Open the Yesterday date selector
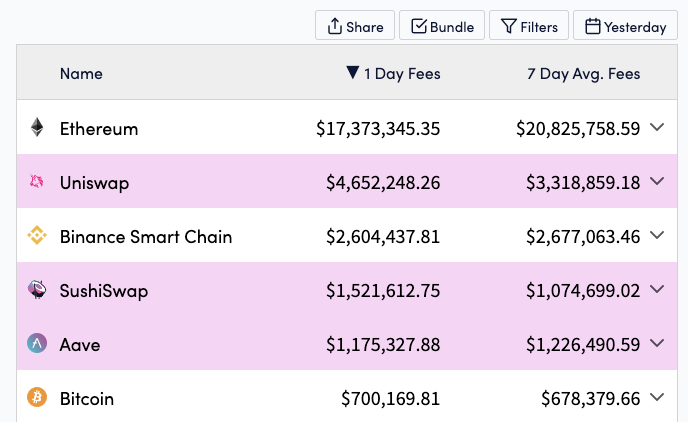Screen dimensions: 688x422 click(625, 26)
